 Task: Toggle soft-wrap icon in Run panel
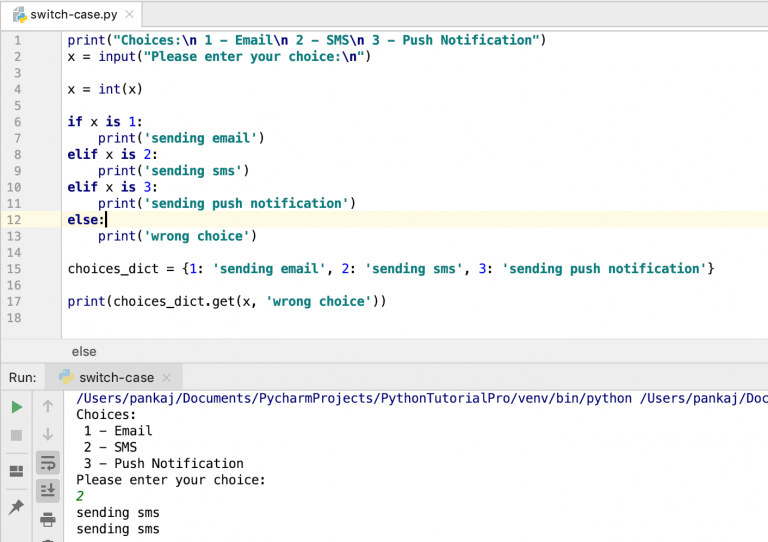[x=48, y=463]
